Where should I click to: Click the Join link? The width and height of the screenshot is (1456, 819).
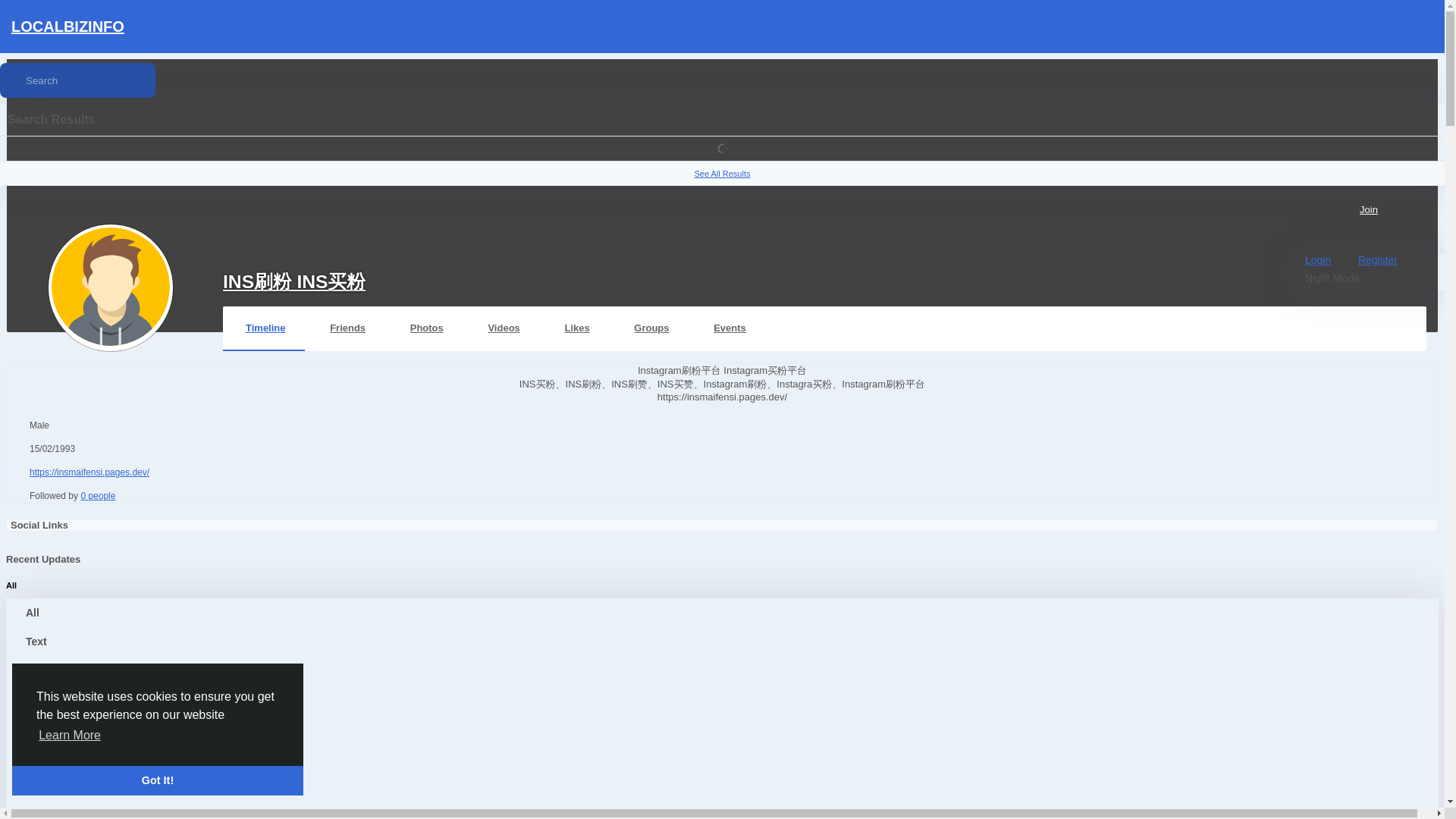(1368, 210)
